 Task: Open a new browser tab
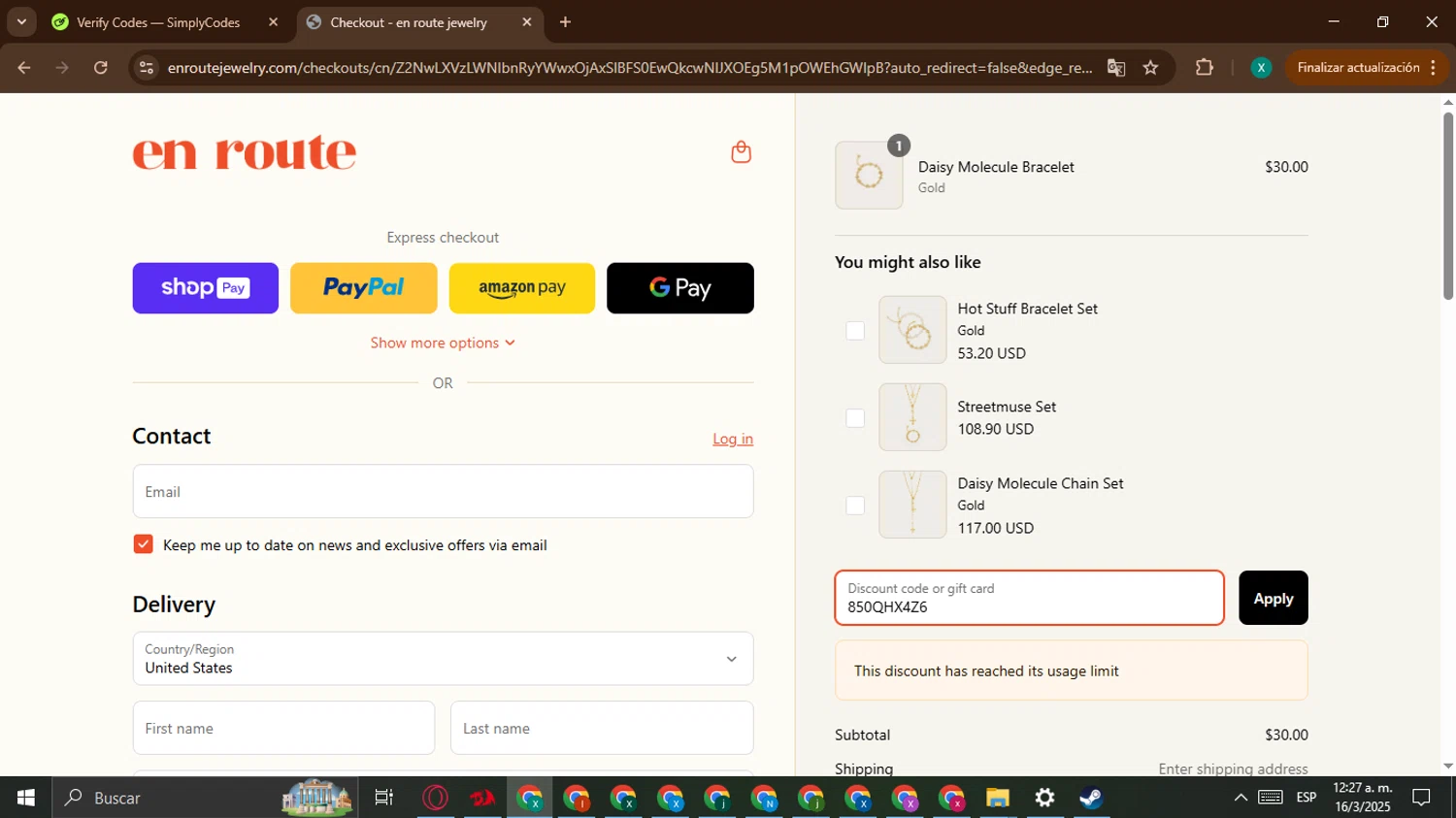pos(565,22)
